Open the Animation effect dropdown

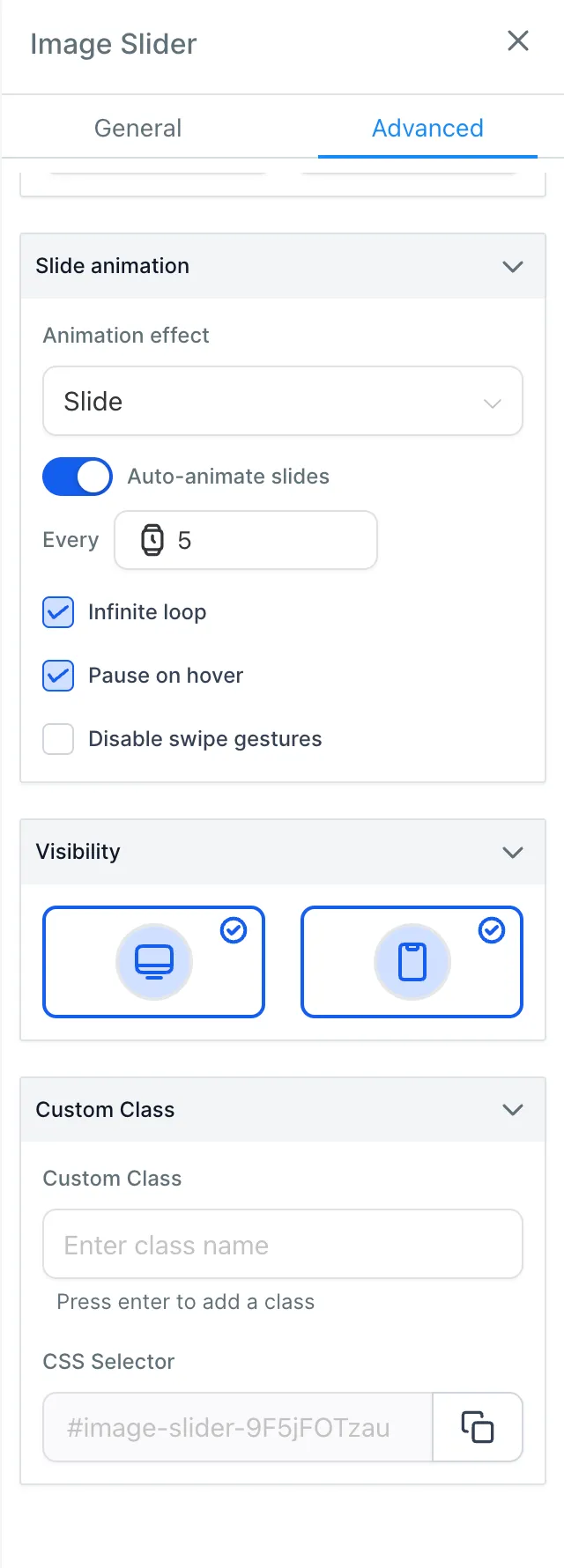click(283, 402)
